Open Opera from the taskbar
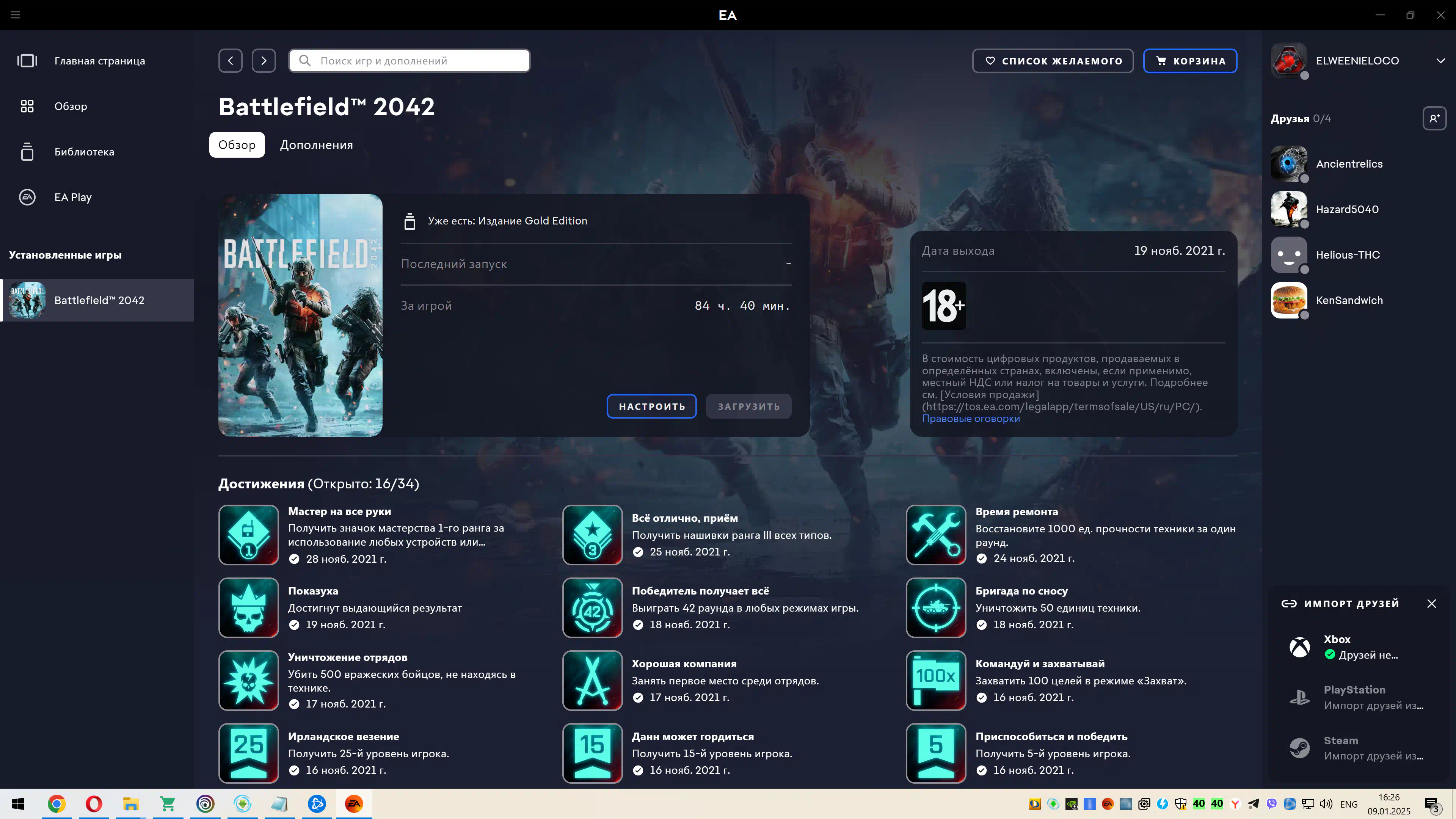Viewport: 1456px width, 819px height. point(94,804)
